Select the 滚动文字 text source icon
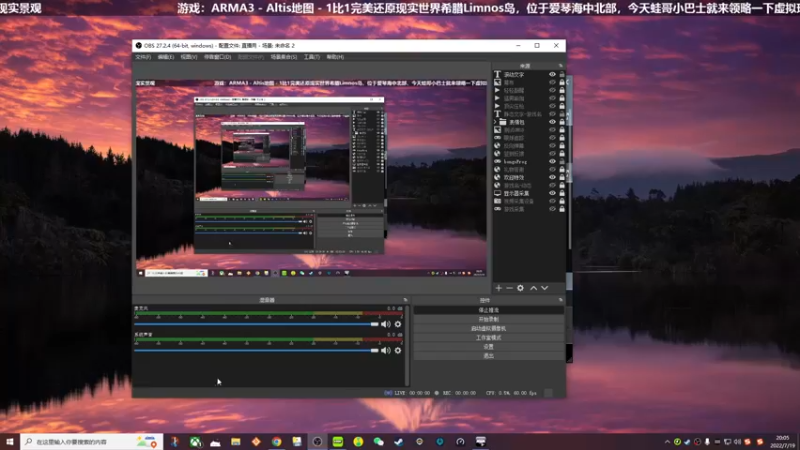The width and height of the screenshot is (800, 450). [x=497, y=74]
